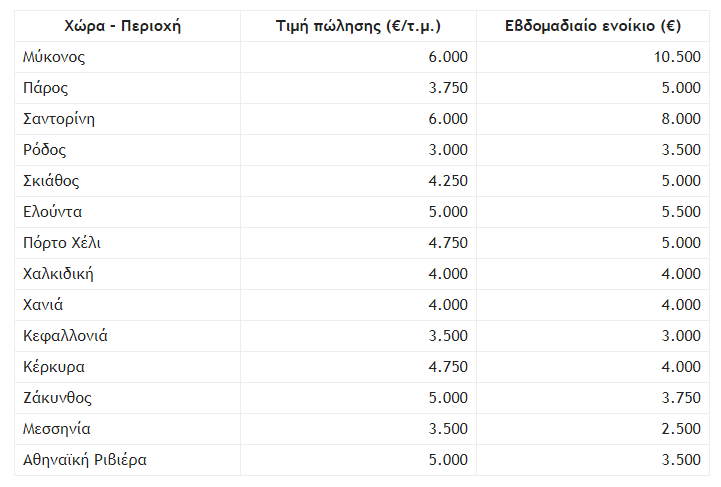Select the "Τιμή πώλησης (€/τ.μ.)" header cell
This screenshot has height=487, width=721.
point(358,26)
